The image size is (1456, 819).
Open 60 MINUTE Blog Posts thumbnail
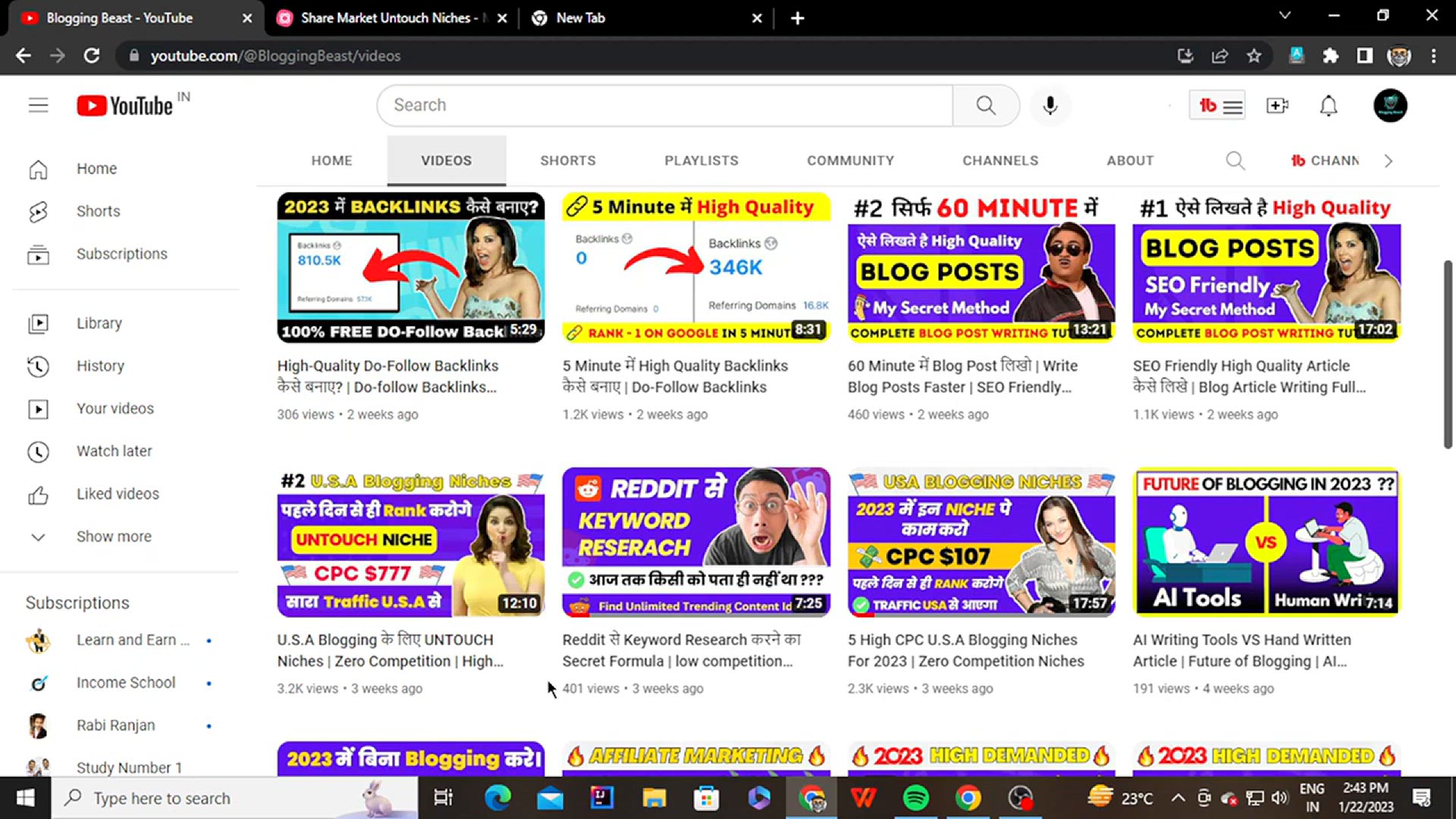[981, 268]
